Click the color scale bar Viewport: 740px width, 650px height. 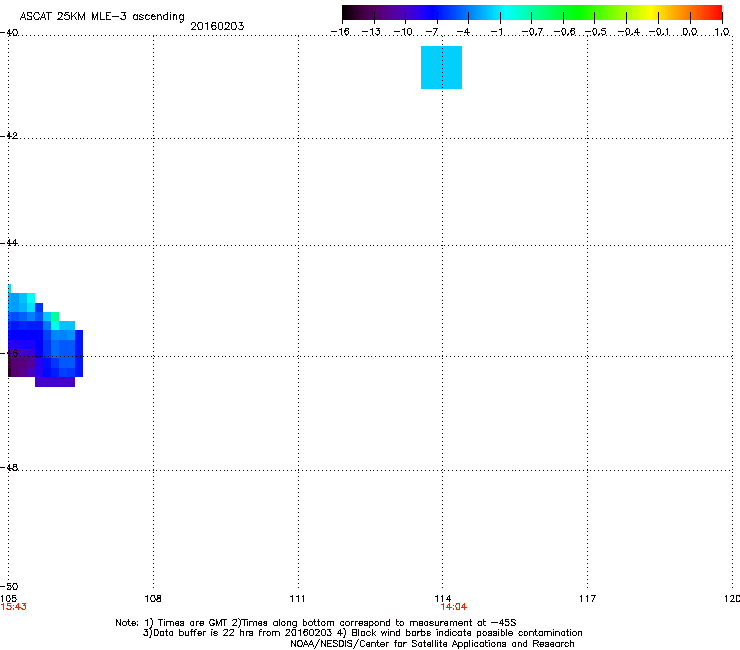point(532,12)
